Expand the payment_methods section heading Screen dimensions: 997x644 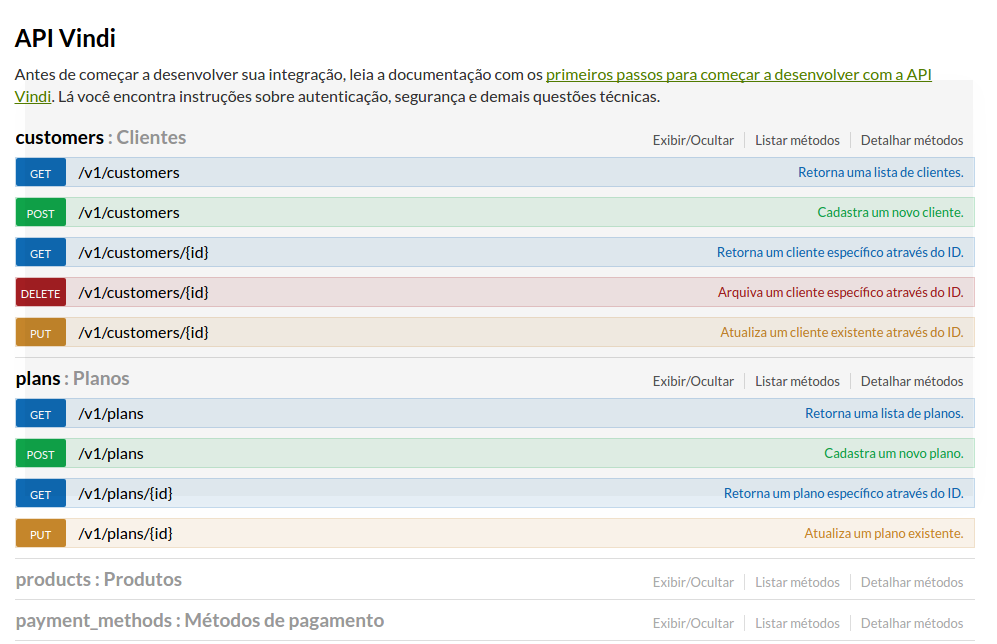tap(200, 621)
